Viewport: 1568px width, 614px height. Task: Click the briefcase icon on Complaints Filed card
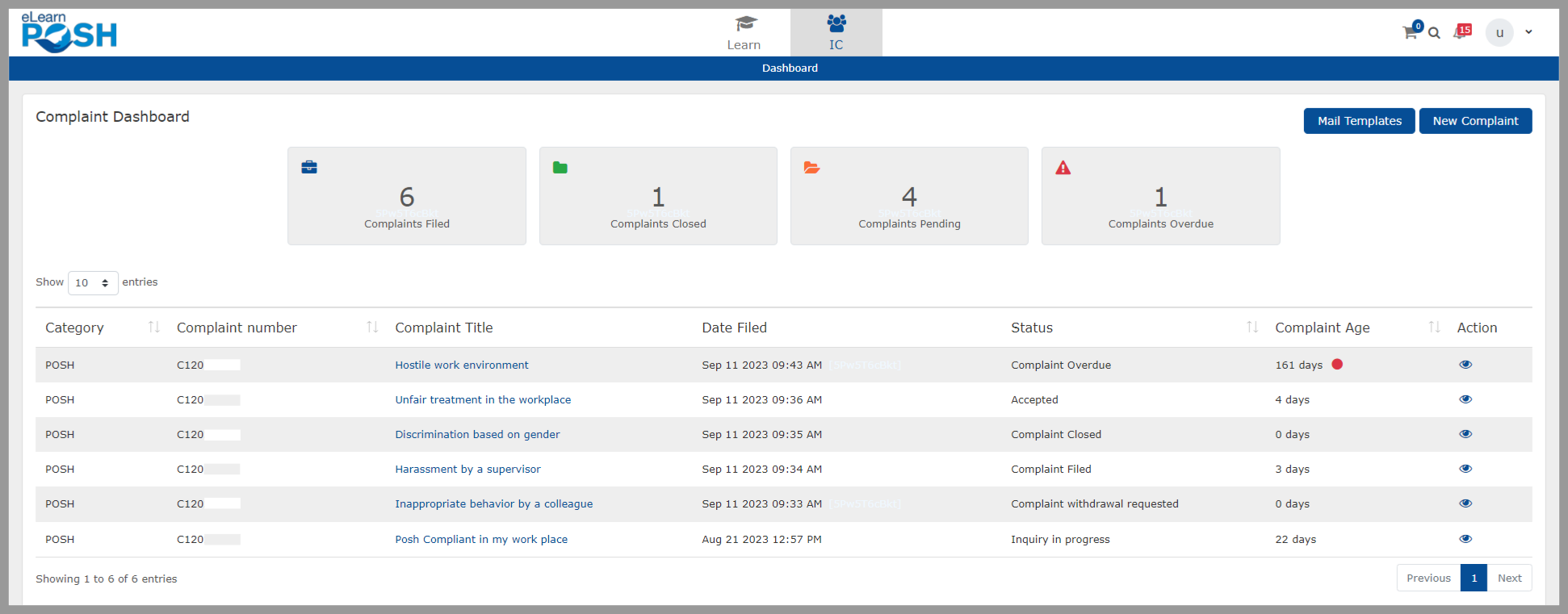point(309,168)
